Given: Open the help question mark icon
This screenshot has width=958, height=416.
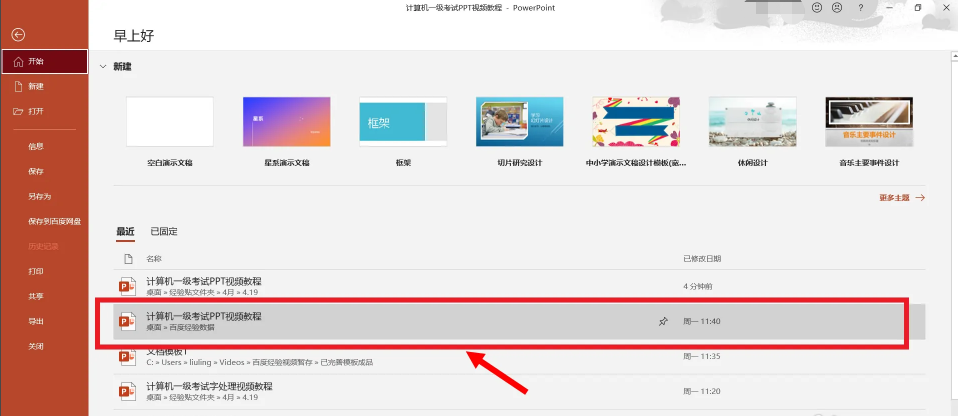Looking at the screenshot, I should click(860, 8).
